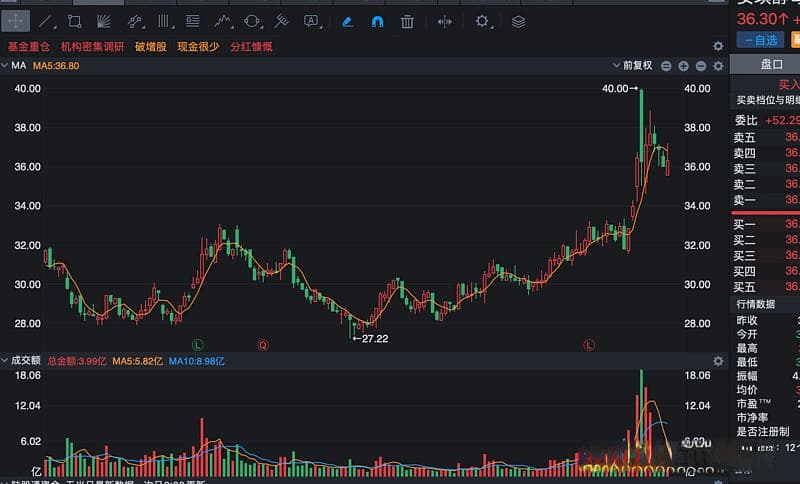Viewport: 800px width, 484px height.
Task: Open gear settings on the stock tags row
Action: pyautogui.click(x=718, y=46)
